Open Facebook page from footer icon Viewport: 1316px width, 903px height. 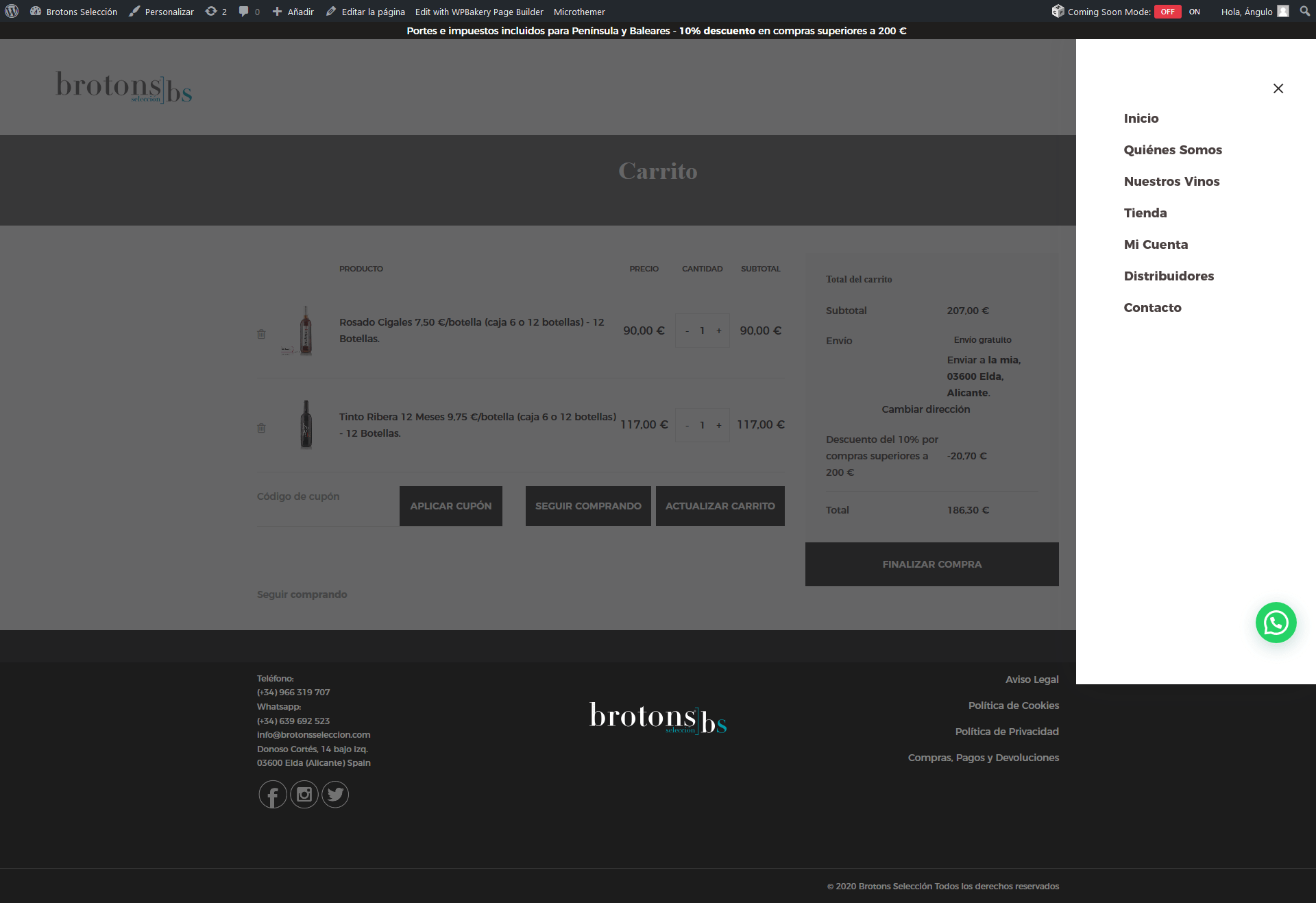click(x=273, y=795)
